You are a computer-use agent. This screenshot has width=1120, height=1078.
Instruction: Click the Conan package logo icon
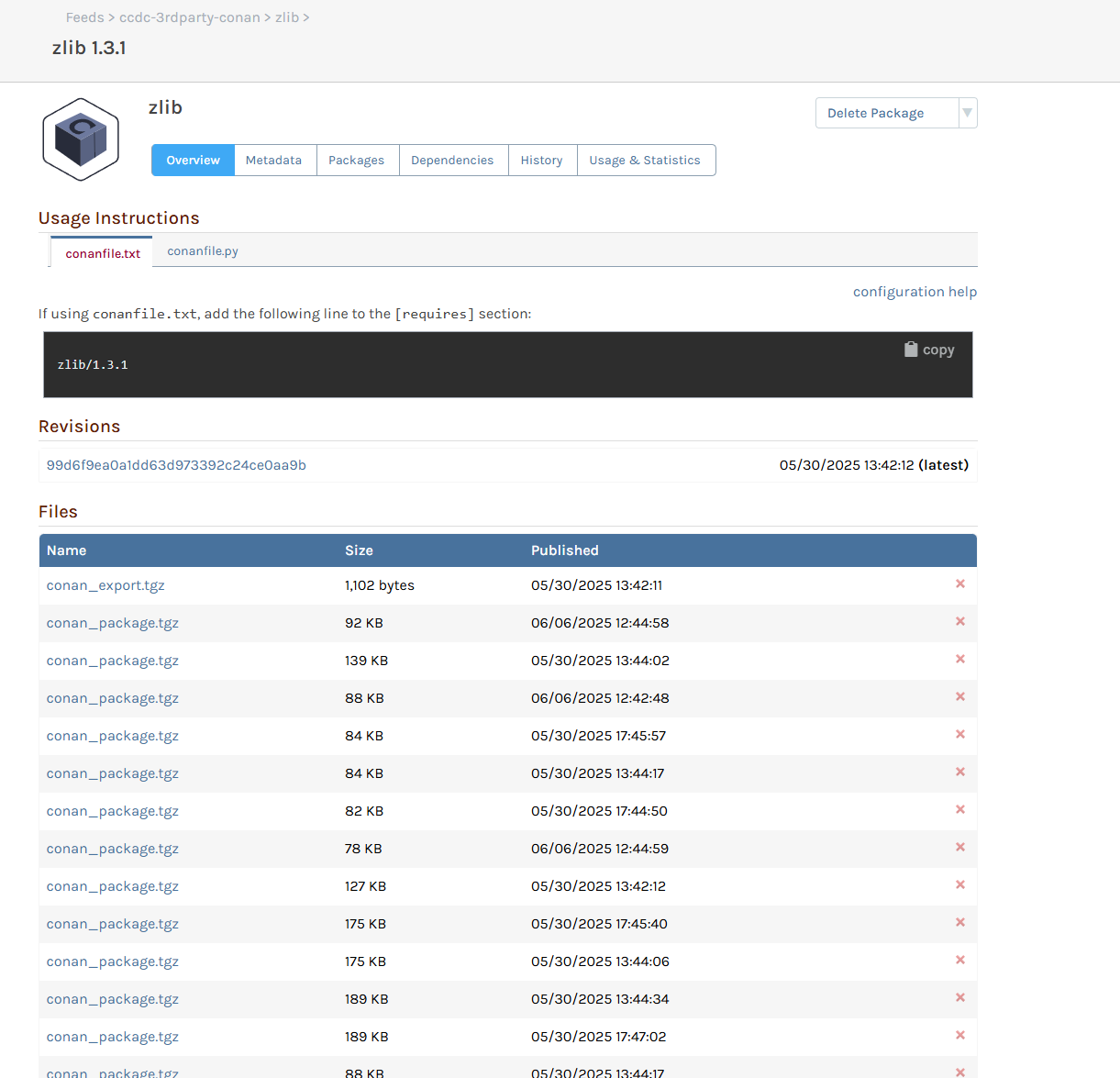[x=81, y=139]
